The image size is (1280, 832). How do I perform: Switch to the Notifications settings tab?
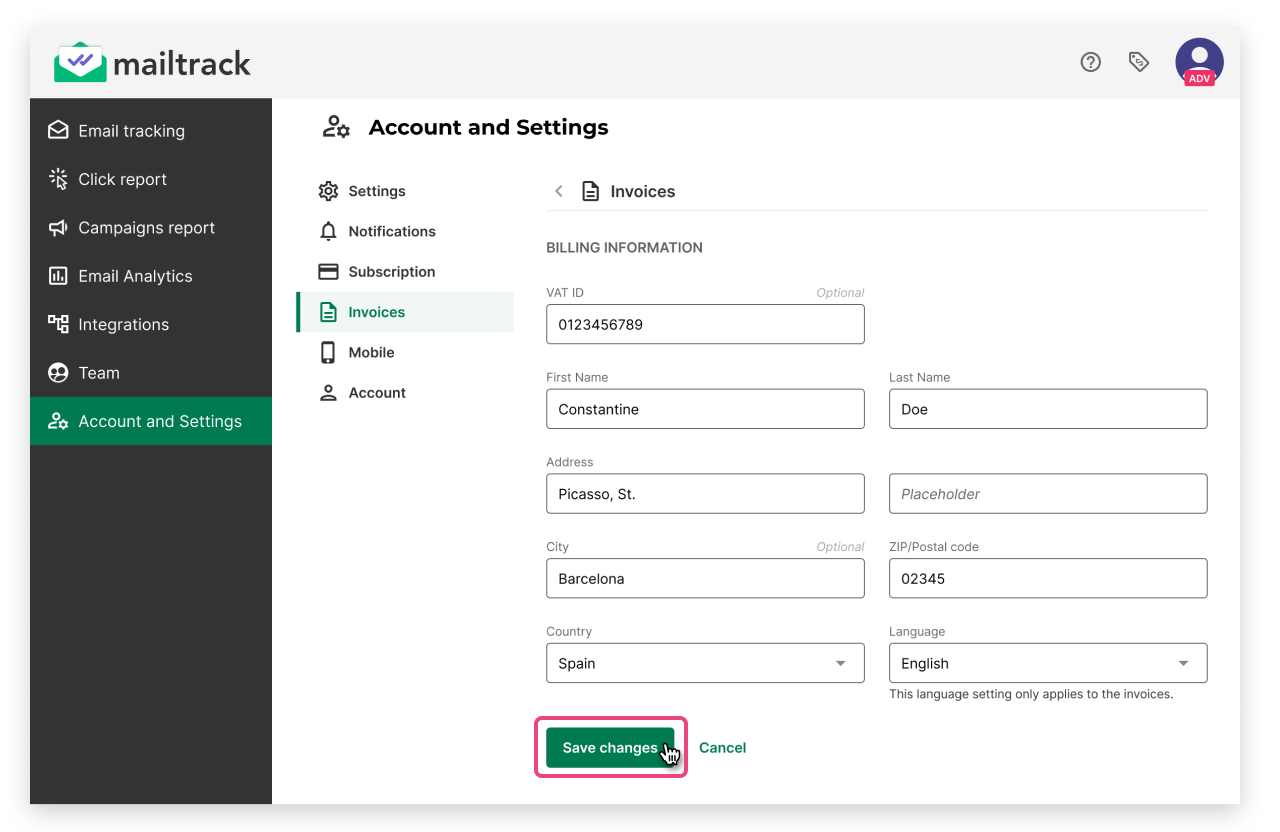point(391,231)
